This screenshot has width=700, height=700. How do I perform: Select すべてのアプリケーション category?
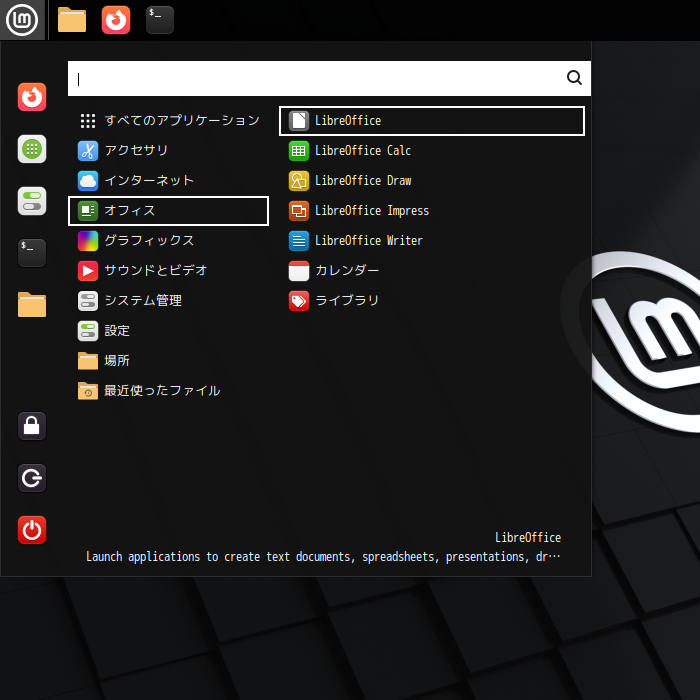pos(168,121)
